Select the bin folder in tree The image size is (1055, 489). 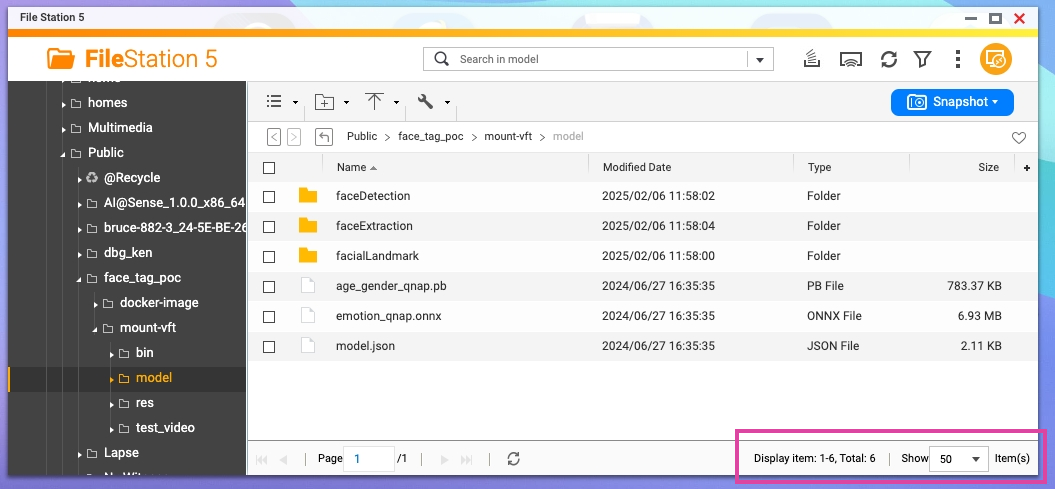[x=145, y=352]
